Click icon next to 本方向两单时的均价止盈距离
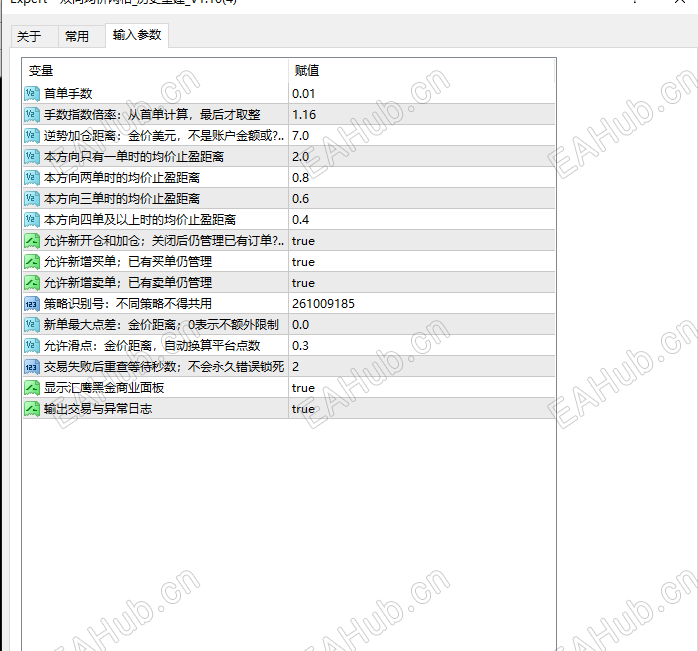This screenshot has height=651, width=698. (32, 178)
